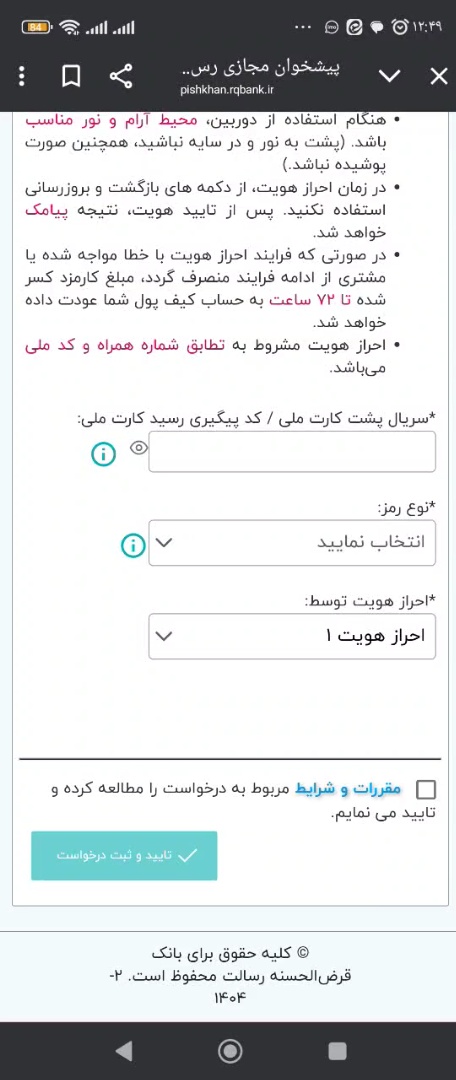The image size is (456, 1080).
Task: Tap the Android recent apps square
Action: tap(337, 1050)
